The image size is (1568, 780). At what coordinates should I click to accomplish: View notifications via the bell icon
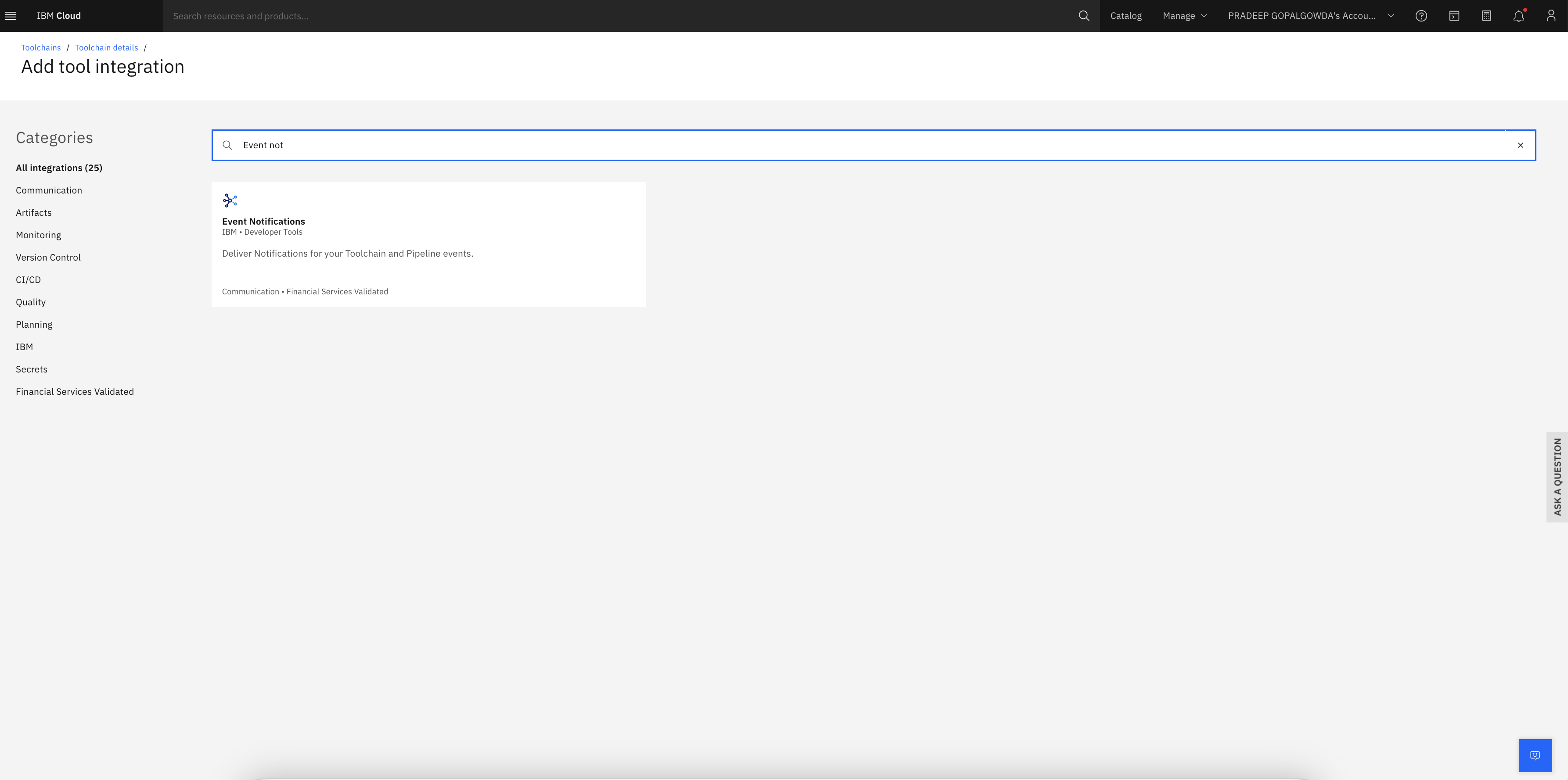(x=1519, y=15)
